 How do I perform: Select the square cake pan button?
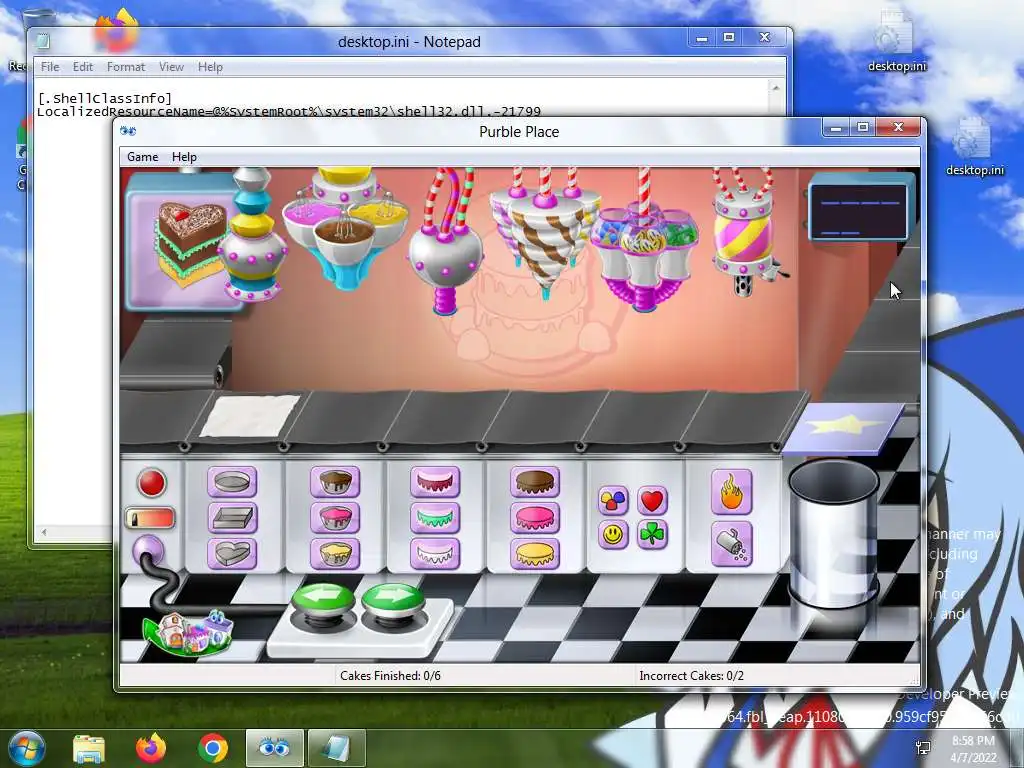point(232,518)
